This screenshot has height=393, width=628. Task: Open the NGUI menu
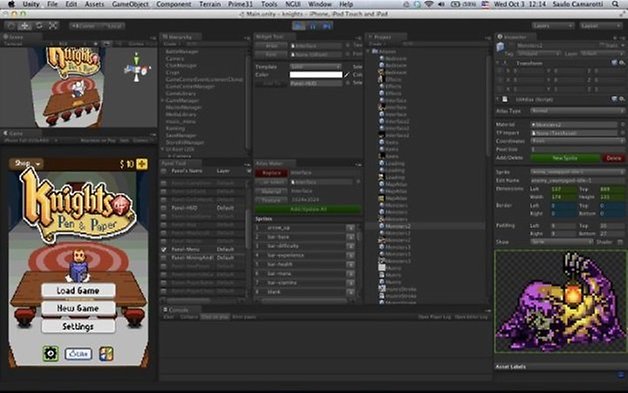point(293,4)
